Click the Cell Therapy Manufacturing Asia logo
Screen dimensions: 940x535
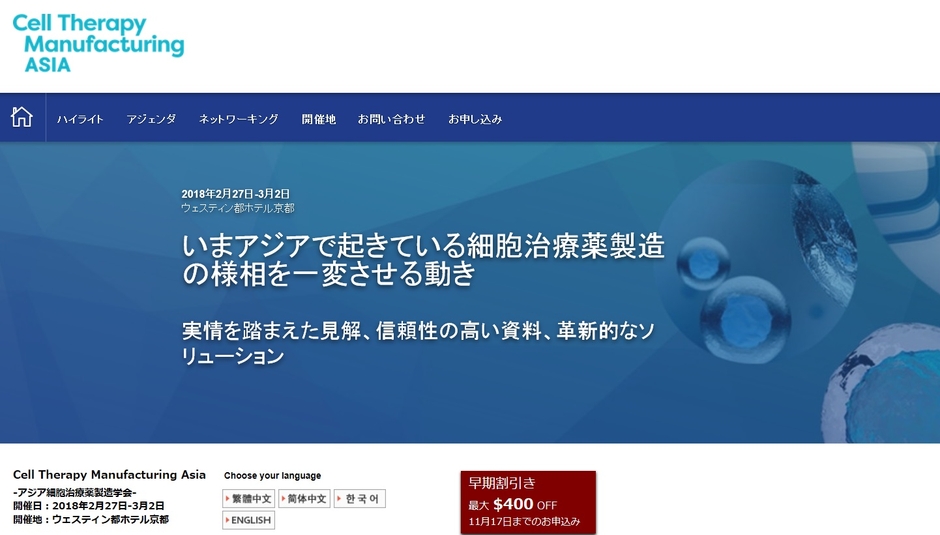(98, 42)
